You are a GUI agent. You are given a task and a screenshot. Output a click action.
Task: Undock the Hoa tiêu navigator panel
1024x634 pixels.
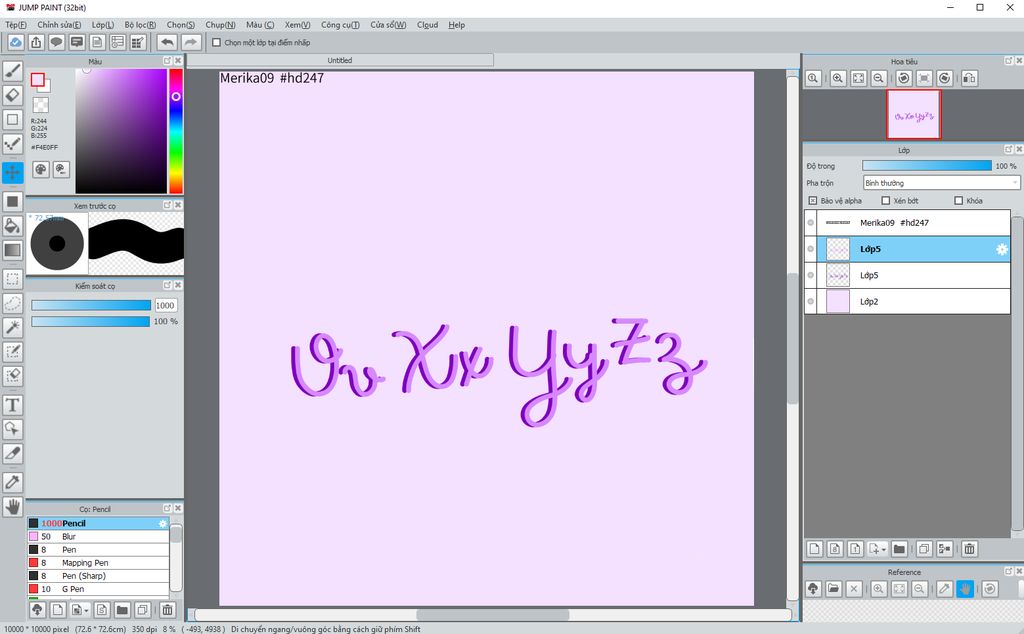tap(1008, 61)
